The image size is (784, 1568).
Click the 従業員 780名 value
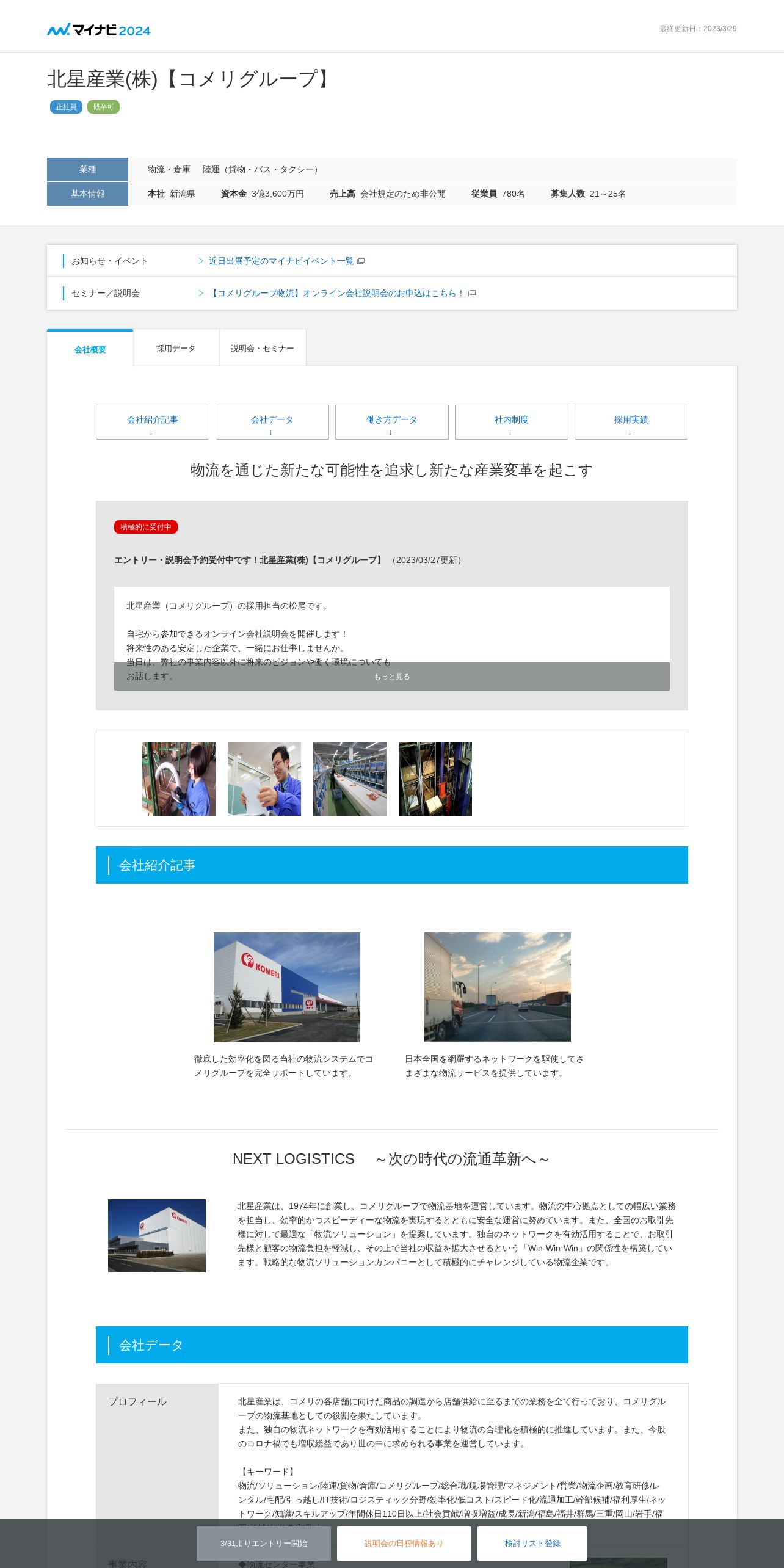pos(498,194)
